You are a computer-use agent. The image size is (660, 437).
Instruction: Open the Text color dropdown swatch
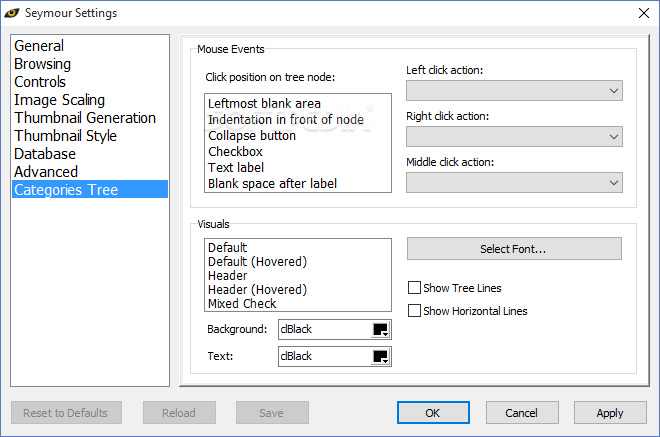[381, 356]
